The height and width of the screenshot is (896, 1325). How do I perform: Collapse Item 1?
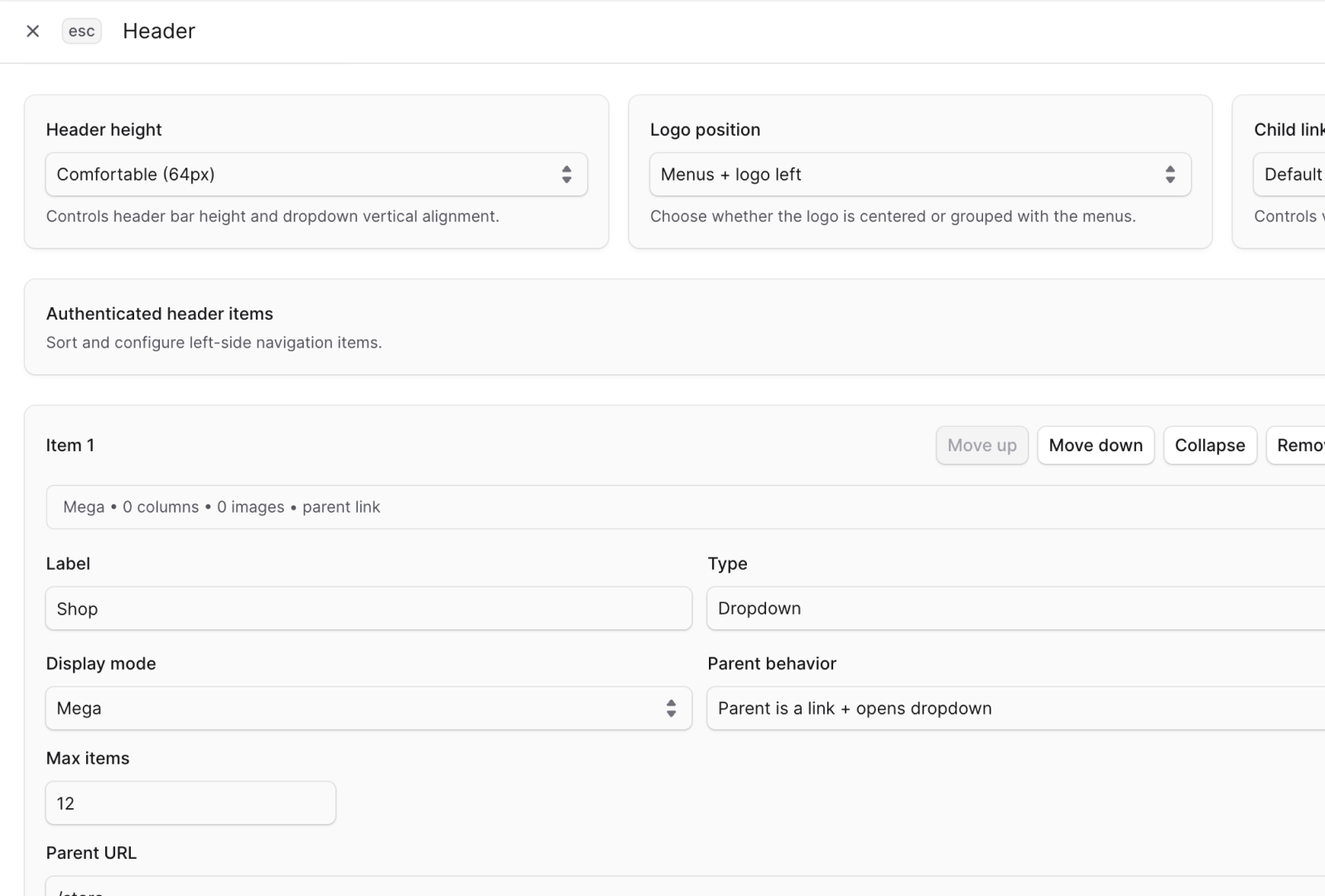pos(1210,445)
